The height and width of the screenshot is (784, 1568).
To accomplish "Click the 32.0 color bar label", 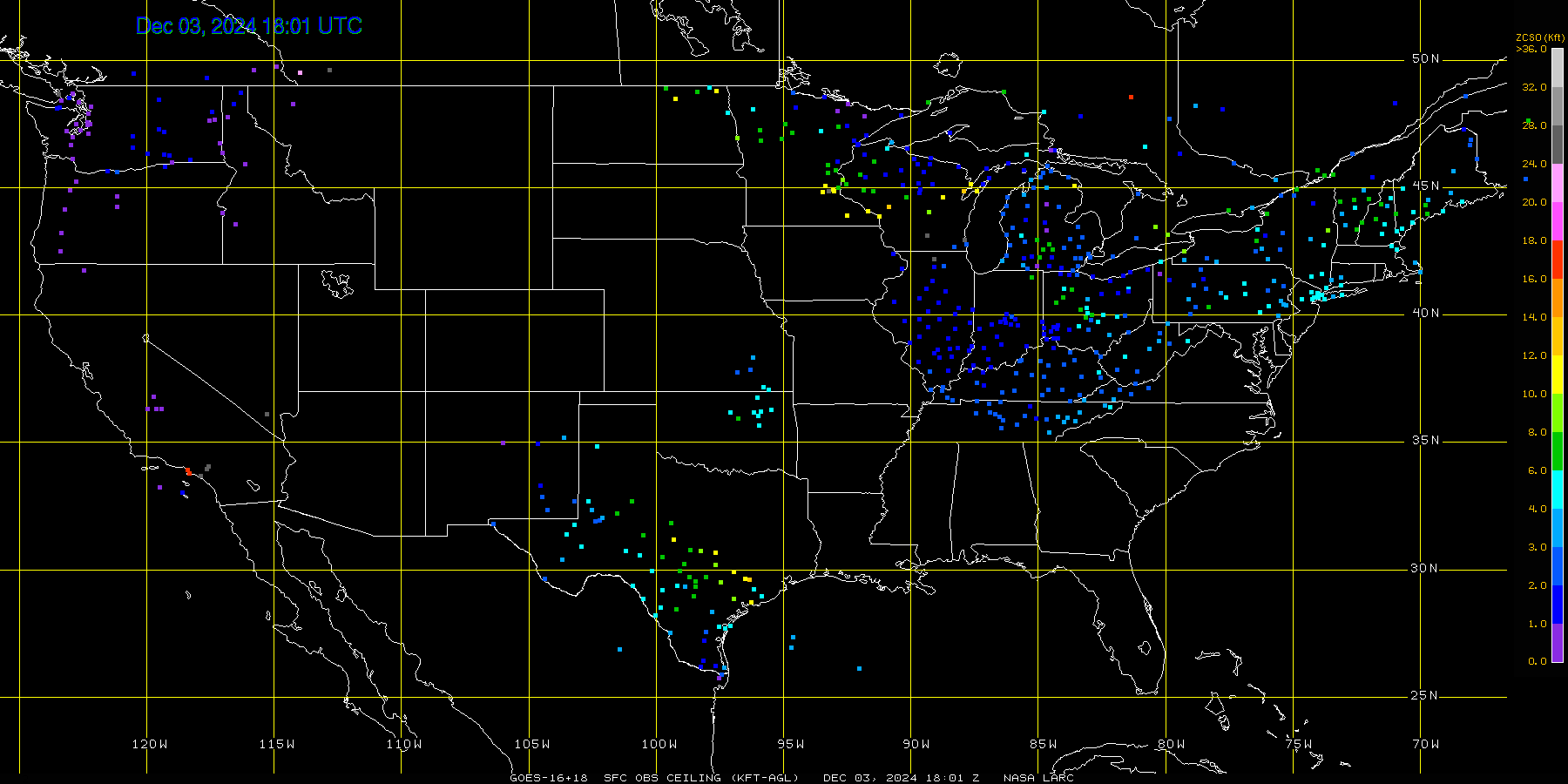I will [x=1534, y=87].
